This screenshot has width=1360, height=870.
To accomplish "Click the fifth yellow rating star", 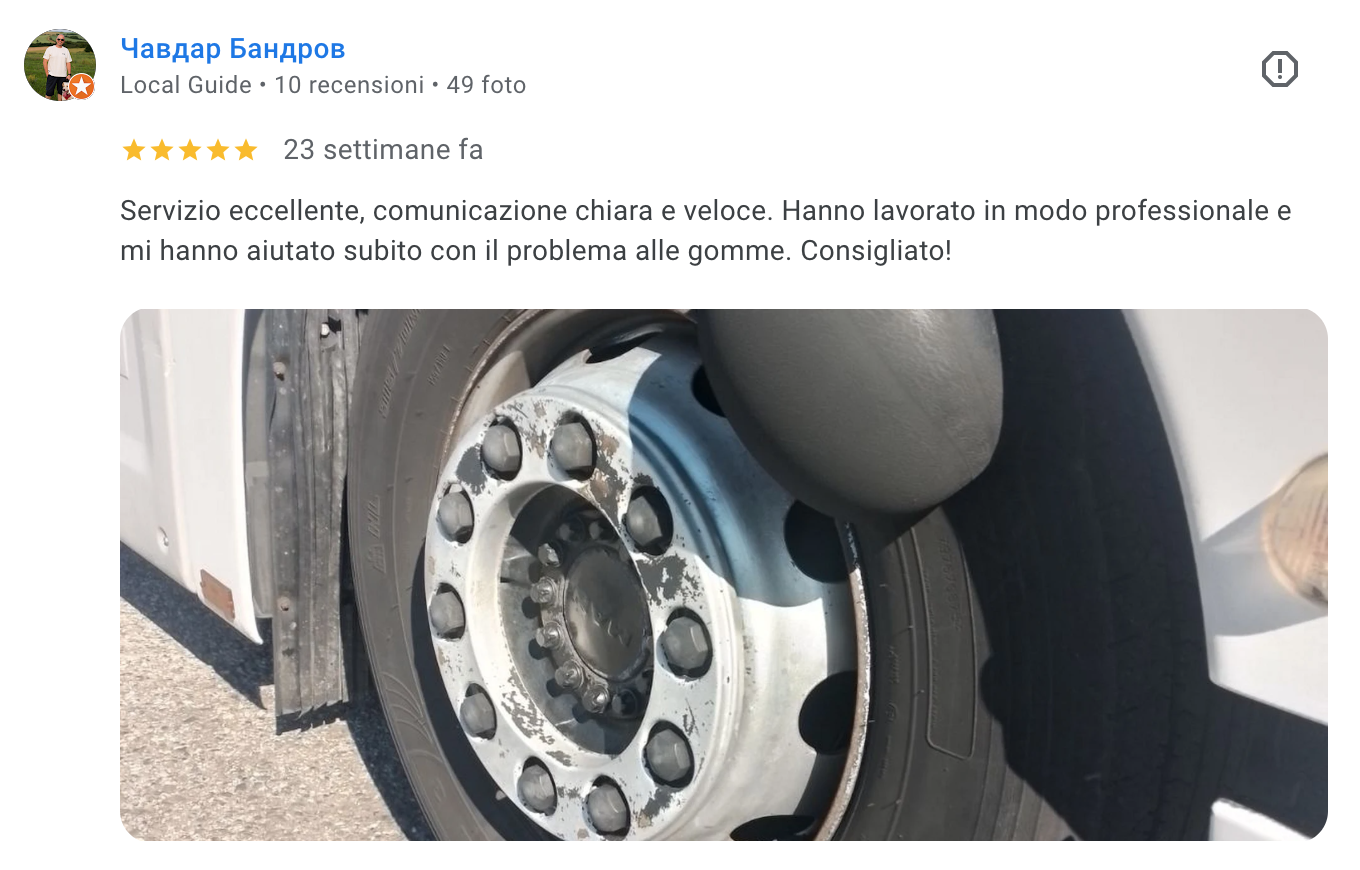I will [245, 150].
